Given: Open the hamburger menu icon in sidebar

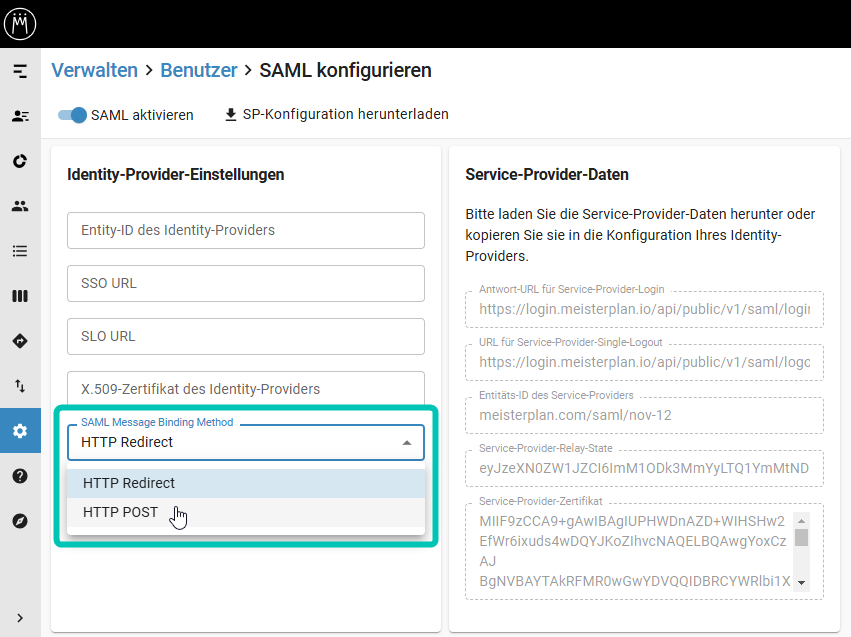Looking at the screenshot, I should [x=20, y=71].
